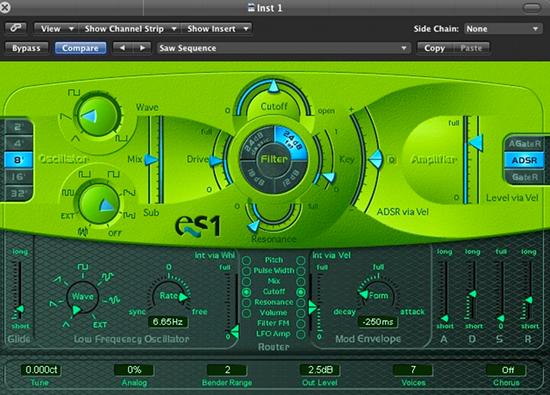
Task: Enable Resonance target for Mod Envelope
Action: click(x=301, y=302)
